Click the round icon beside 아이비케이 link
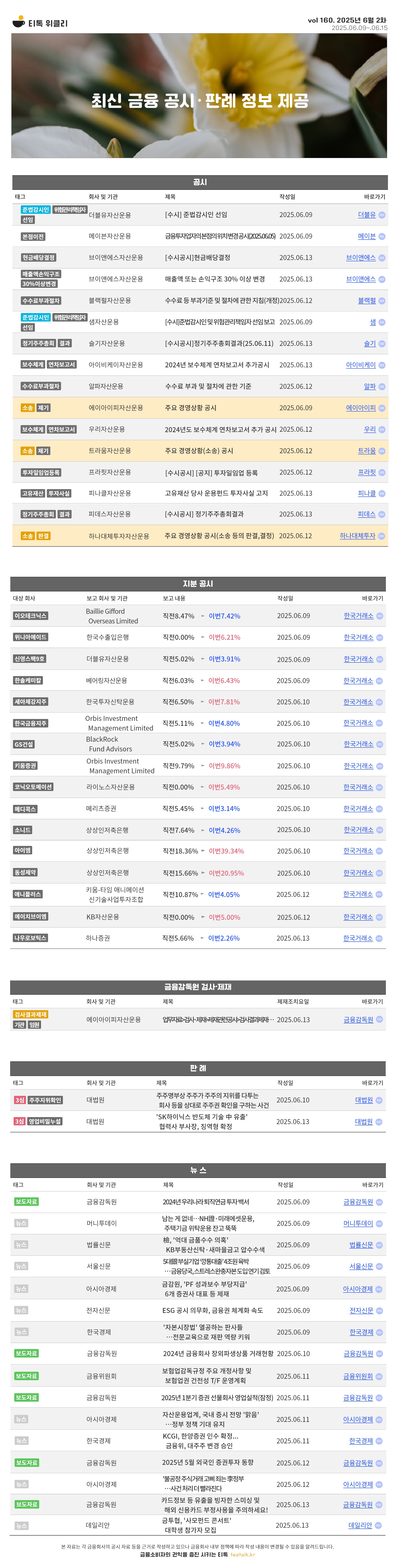Screen dimensions: 396x1568 [382, 365]
